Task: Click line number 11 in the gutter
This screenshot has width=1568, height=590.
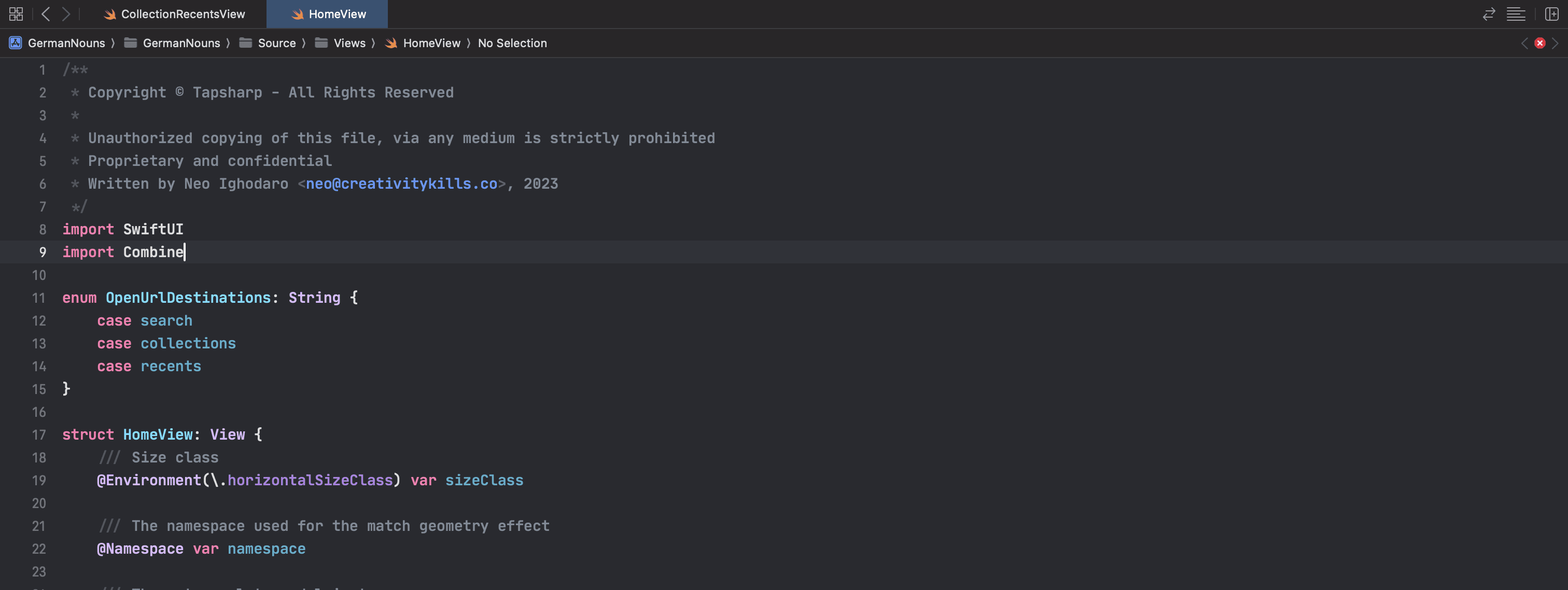Action: point(39,298)
